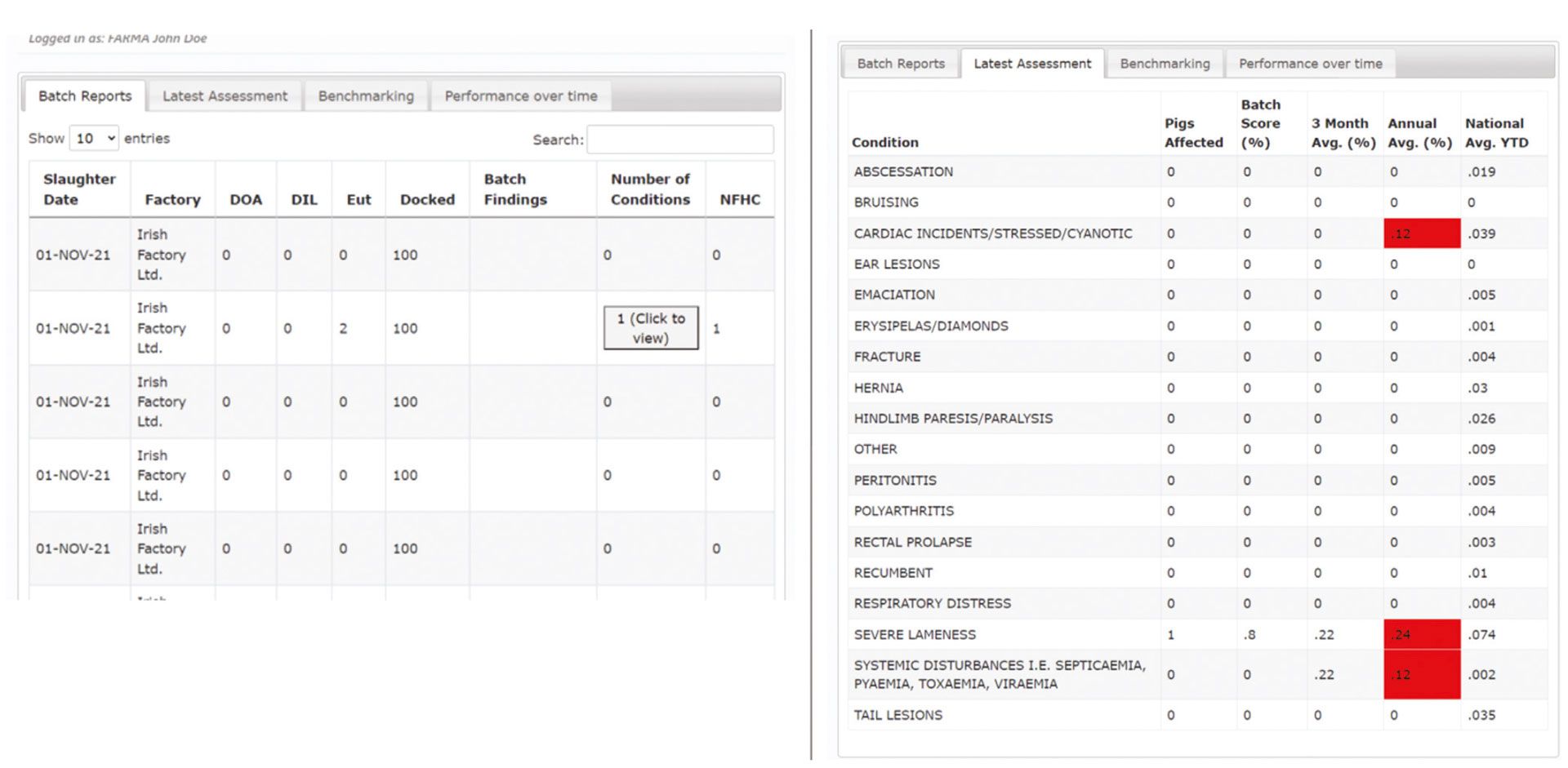Sort by Batch Findings column header
The width and height of the screenshot is (1568, 768).
[x=532, y=189]
